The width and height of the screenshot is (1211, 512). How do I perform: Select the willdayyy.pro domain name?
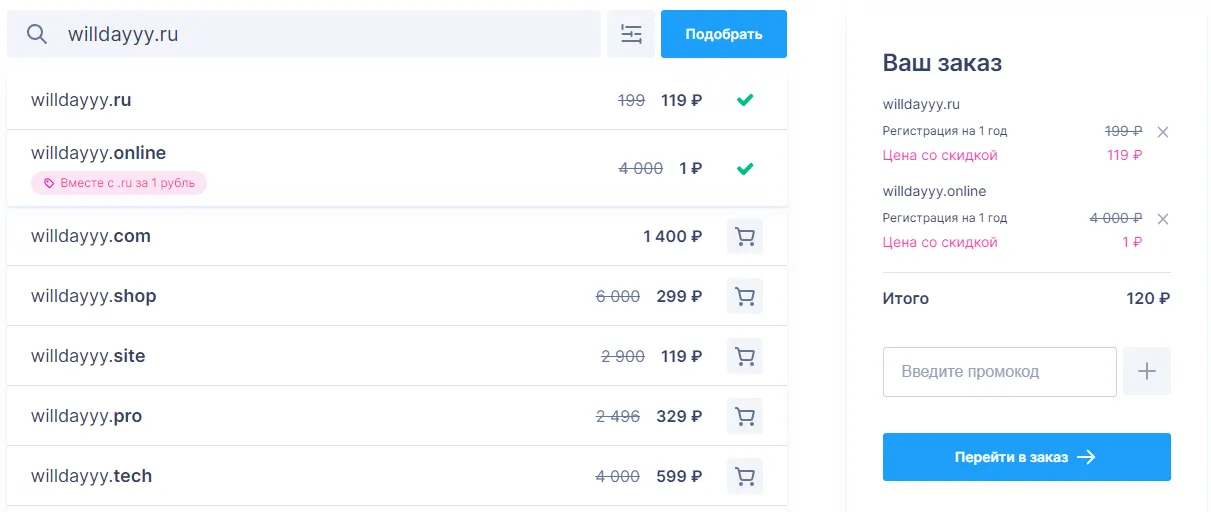point(87,416)
